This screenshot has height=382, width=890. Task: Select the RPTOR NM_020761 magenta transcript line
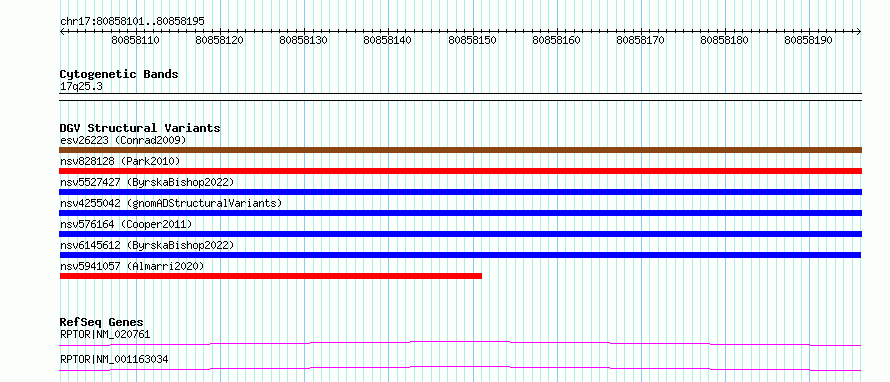(460, 343)
